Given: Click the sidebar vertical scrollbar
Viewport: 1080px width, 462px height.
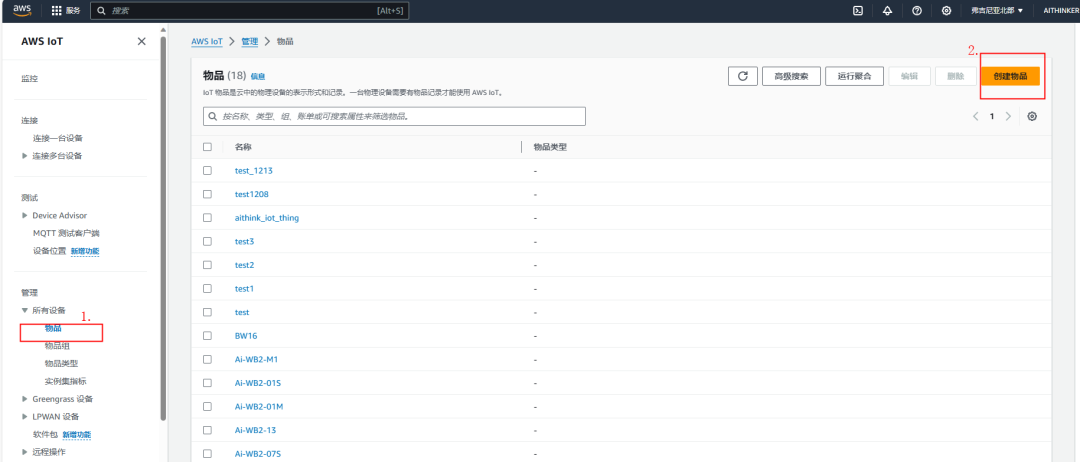Looking at the screenshot, I should tap(163, 227).
